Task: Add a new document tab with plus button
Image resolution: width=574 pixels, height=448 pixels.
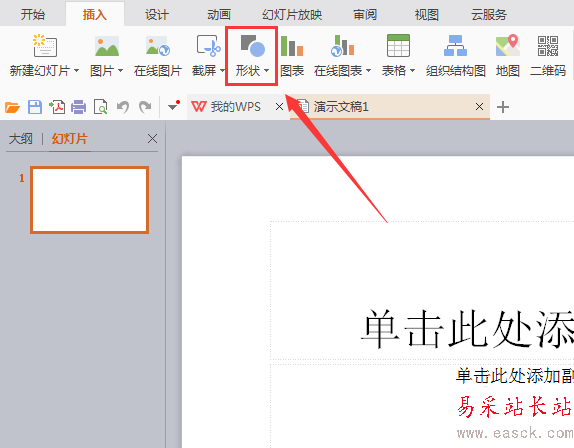Action: [503, 107]
